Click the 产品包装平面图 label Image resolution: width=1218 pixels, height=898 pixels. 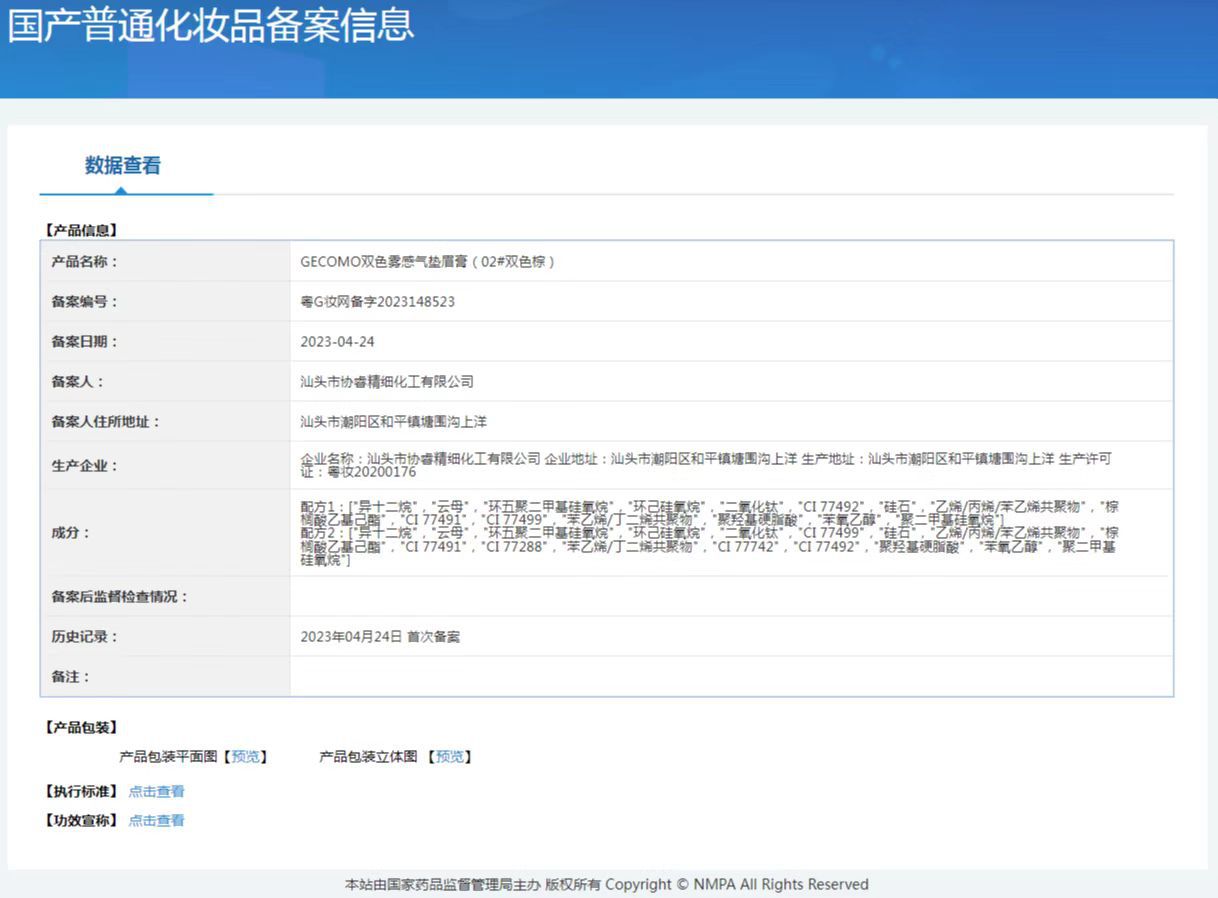coord(168,757)
